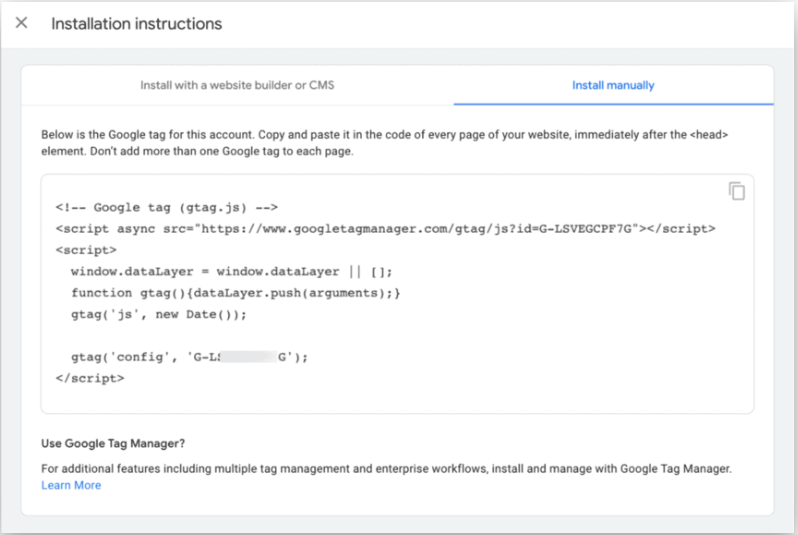The height and width of the screenshot is (535, 798).
Task: Click the Installation instructions title
Action: [136, 24]
